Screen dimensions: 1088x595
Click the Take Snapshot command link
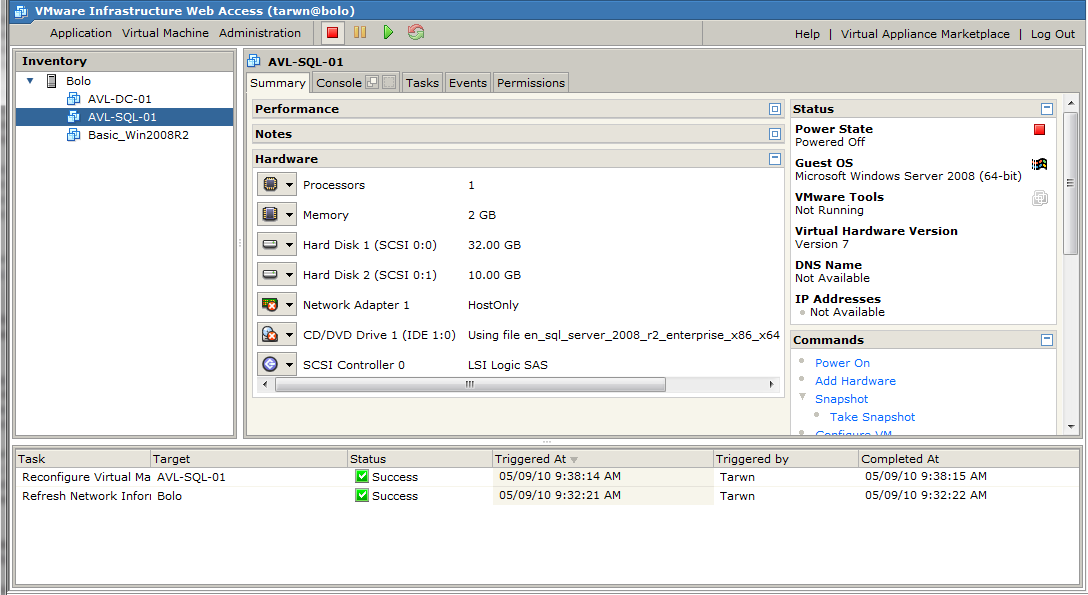point(872,417)
